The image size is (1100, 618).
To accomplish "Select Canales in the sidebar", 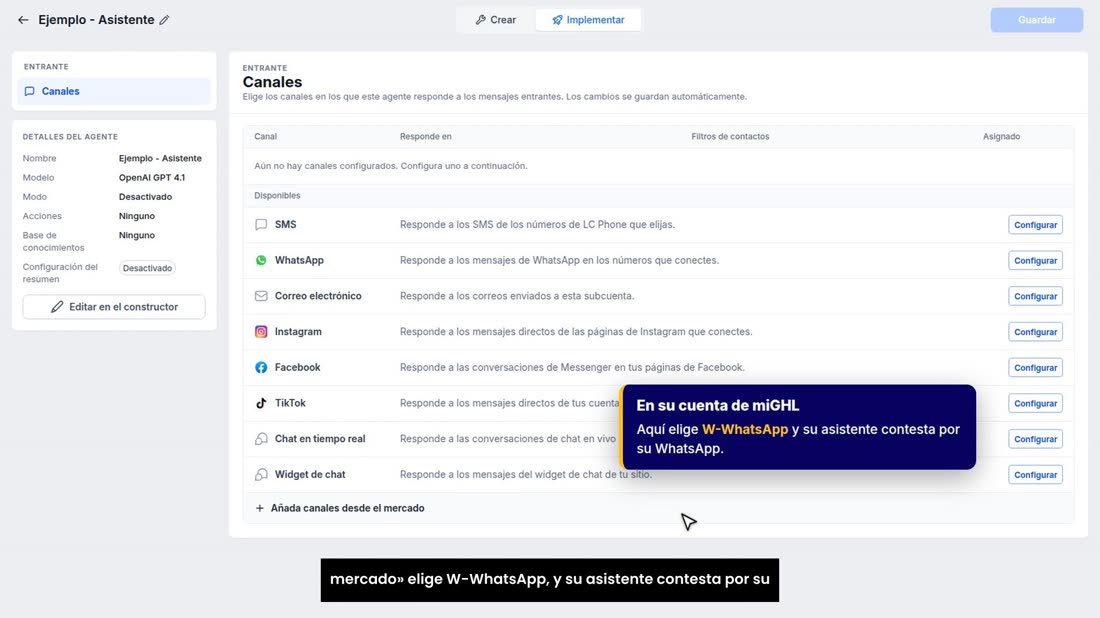I will [x=114, y=91].
